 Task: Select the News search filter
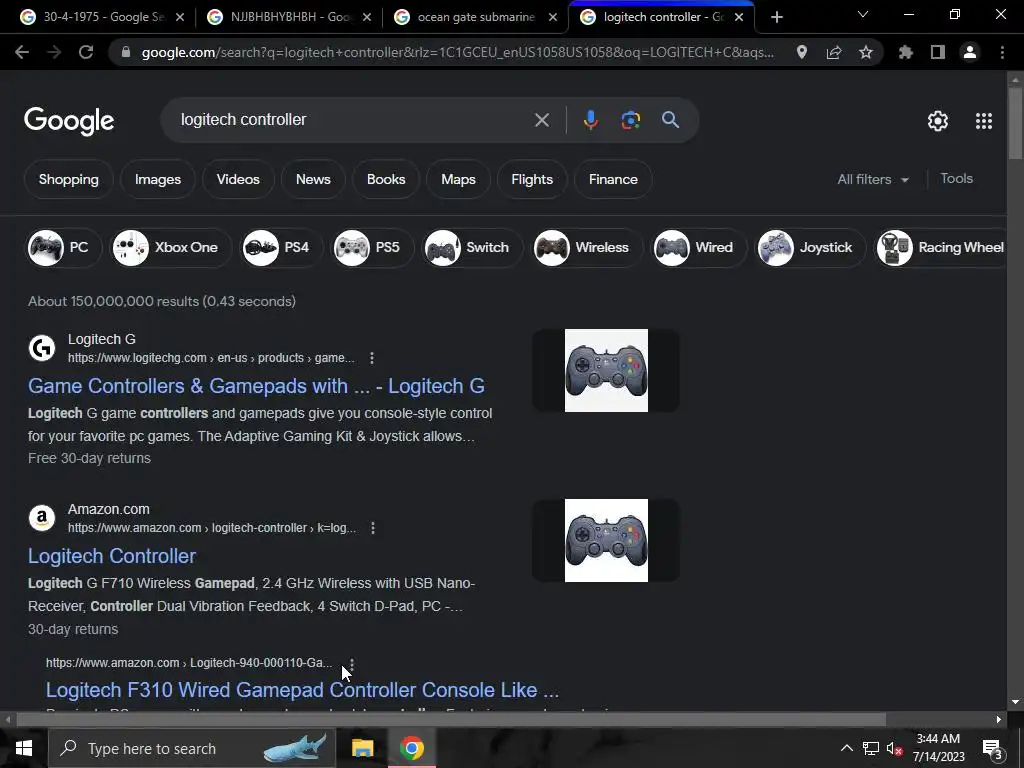click(x=313, y=179)
